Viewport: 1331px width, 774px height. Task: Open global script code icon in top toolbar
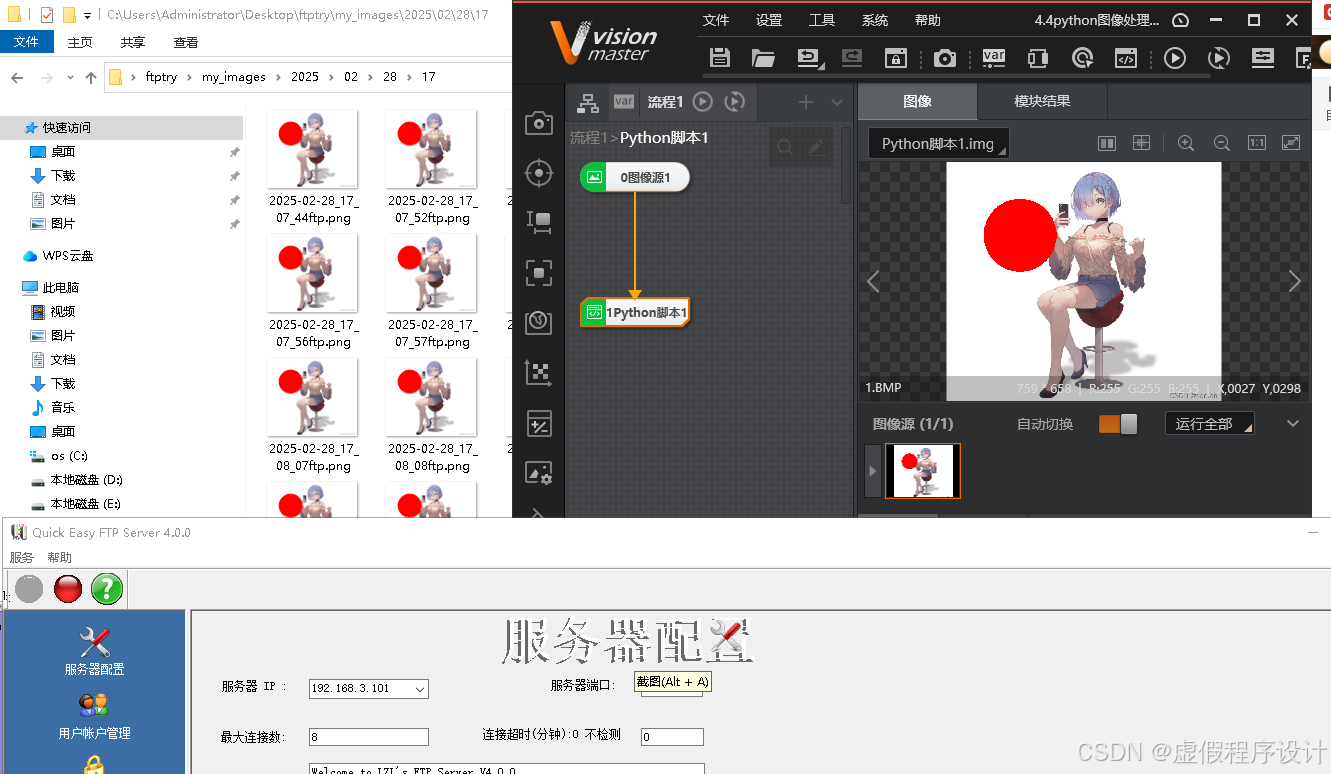pyautogui.click(x=1126, y=58)
